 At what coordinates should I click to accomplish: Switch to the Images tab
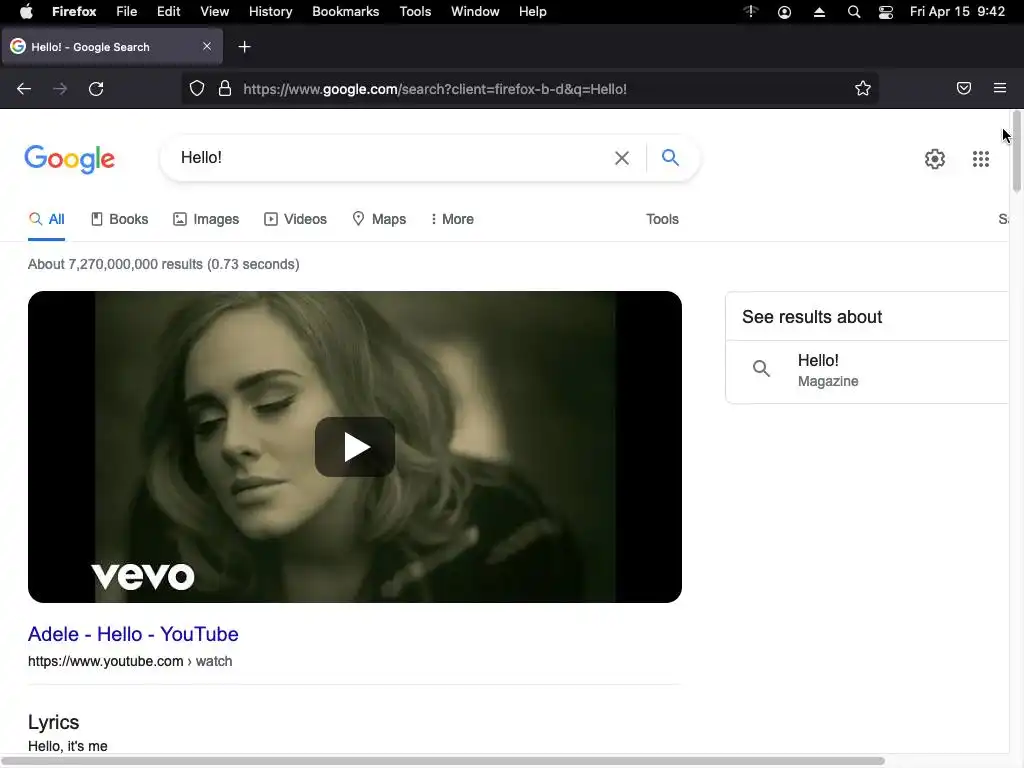click(206, 219)
